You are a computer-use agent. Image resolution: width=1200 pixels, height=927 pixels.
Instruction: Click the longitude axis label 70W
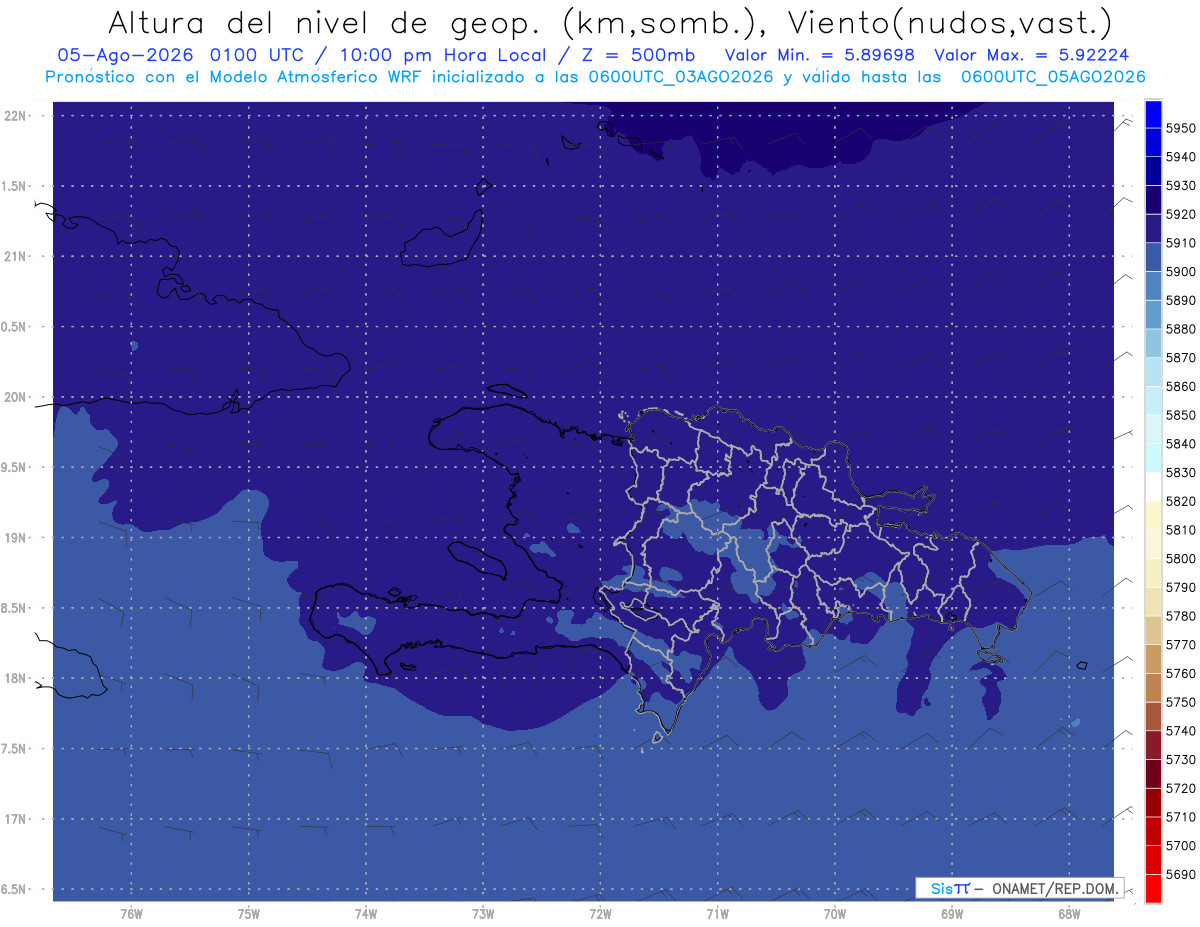(x=835, y=914)
